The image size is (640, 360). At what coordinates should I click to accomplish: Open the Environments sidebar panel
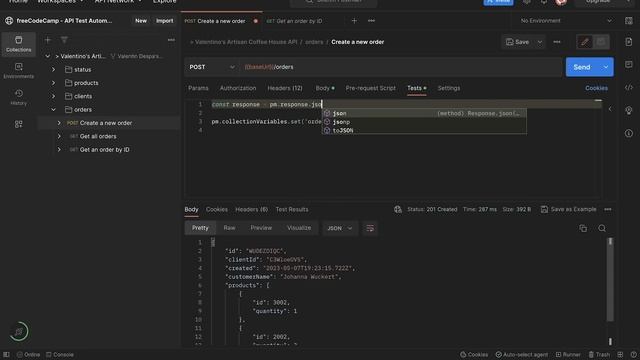18,71
